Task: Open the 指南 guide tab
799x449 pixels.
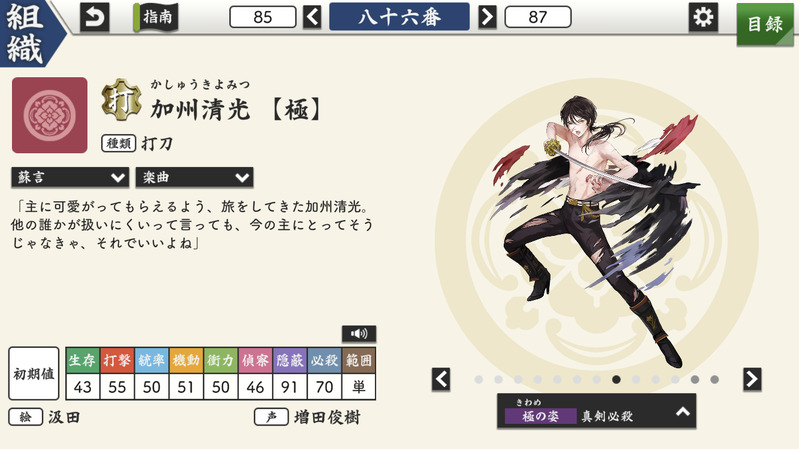Action: tap(156, 17)
